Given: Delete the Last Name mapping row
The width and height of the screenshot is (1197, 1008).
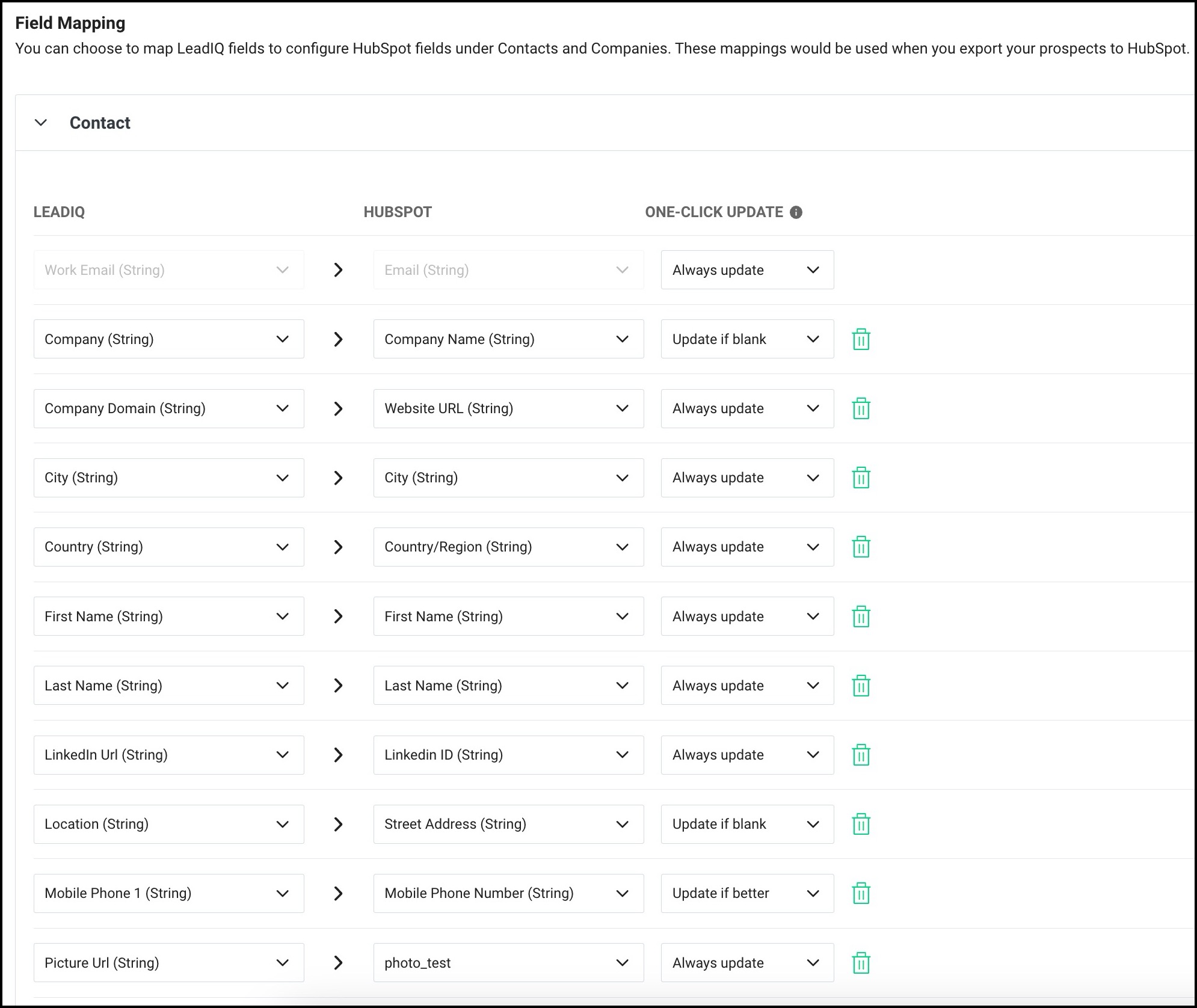Looking at the screenshot, I should click(861, 686).
